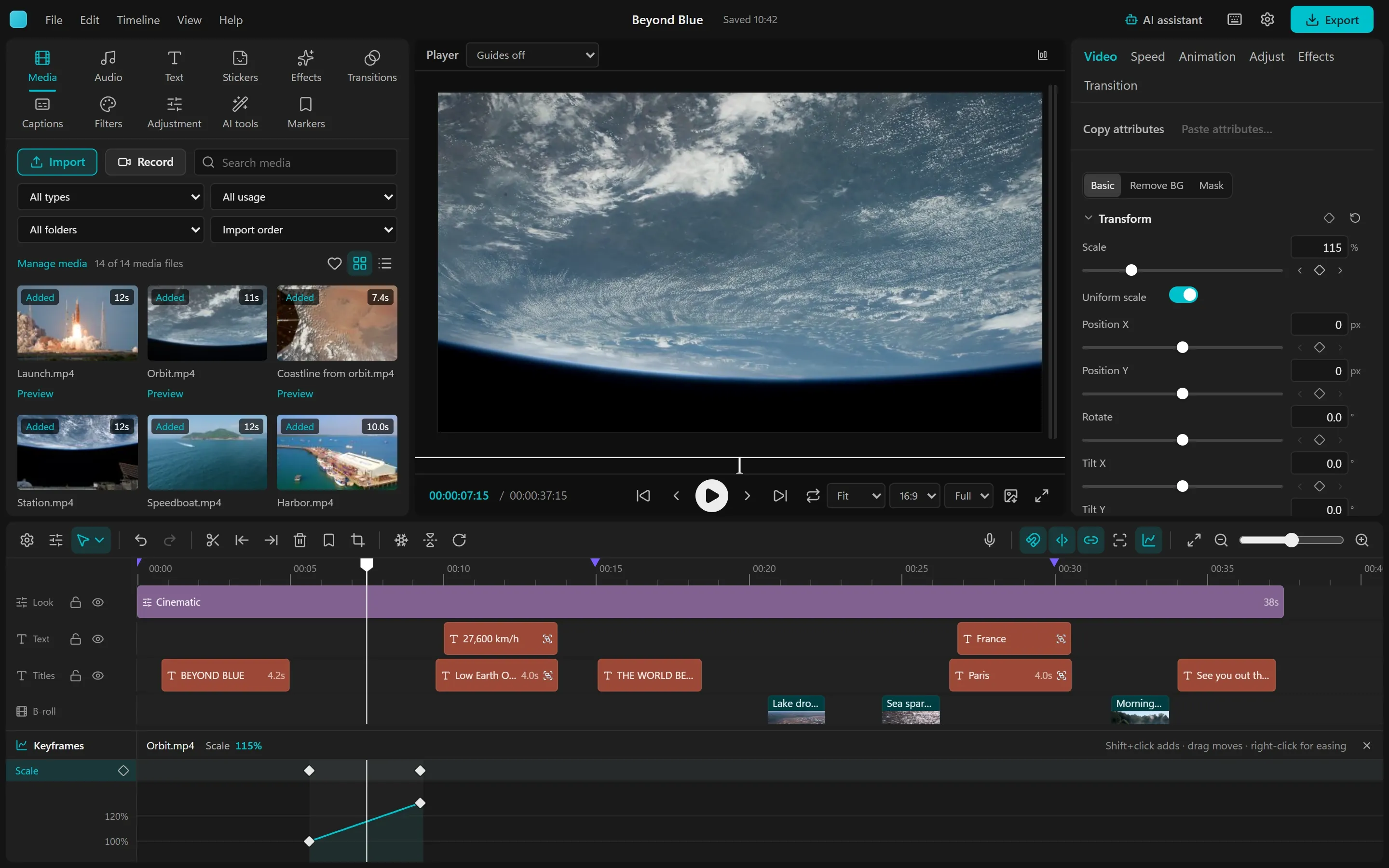1389x868 pixels.
Task: Reset the Transform section
Action: point(1355,218)
